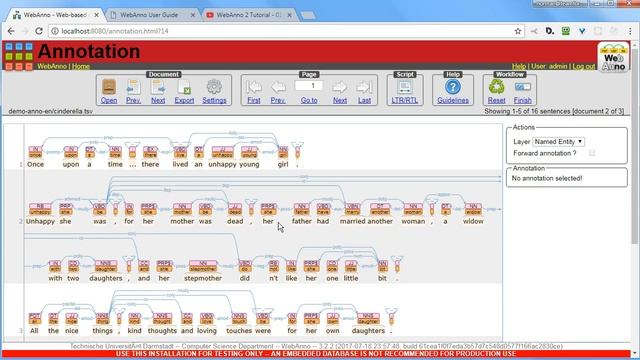Click the WebAnno logo in header corner
640x360 pixels.
613,57
